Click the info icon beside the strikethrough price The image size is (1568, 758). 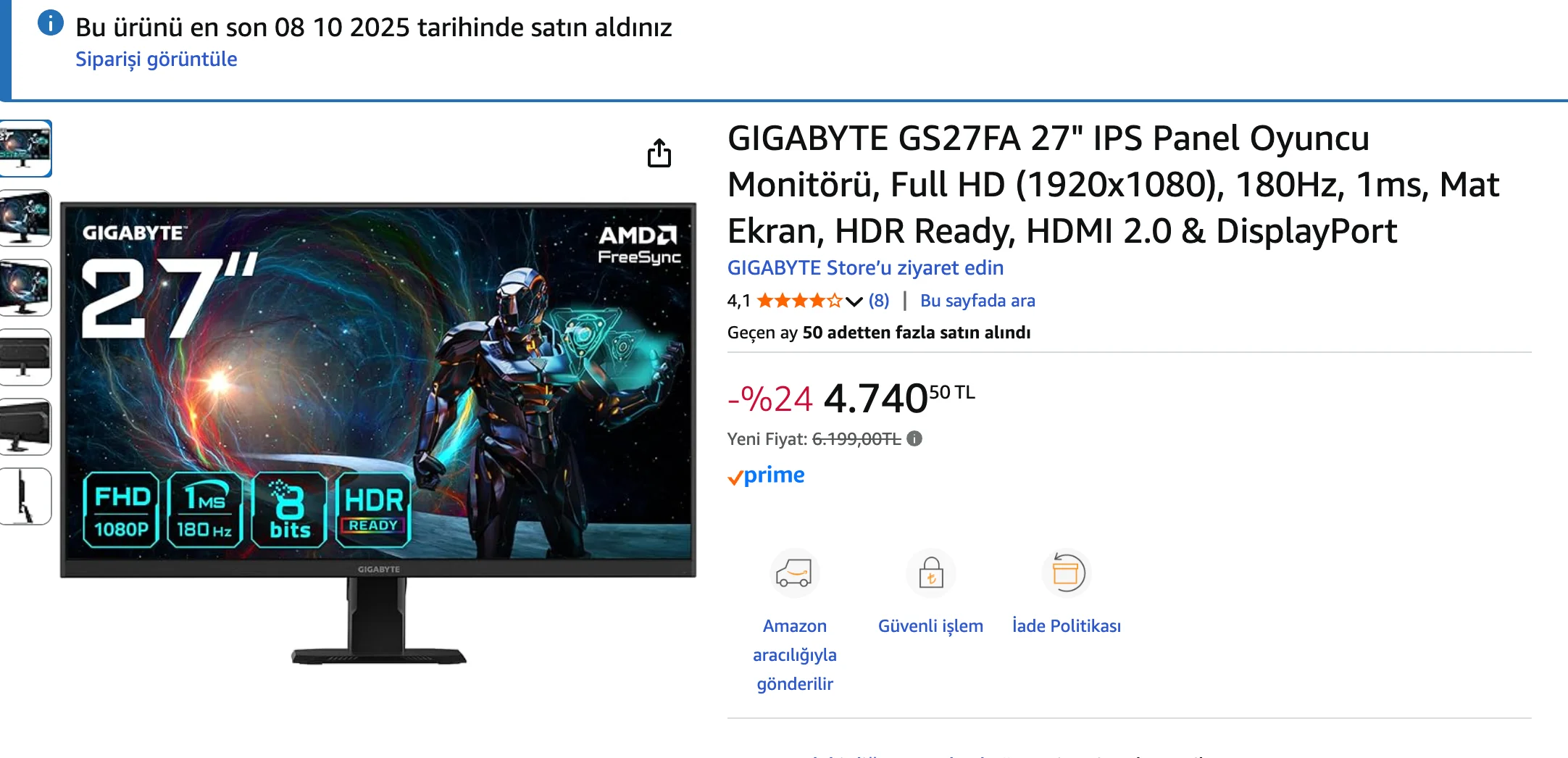914,438
